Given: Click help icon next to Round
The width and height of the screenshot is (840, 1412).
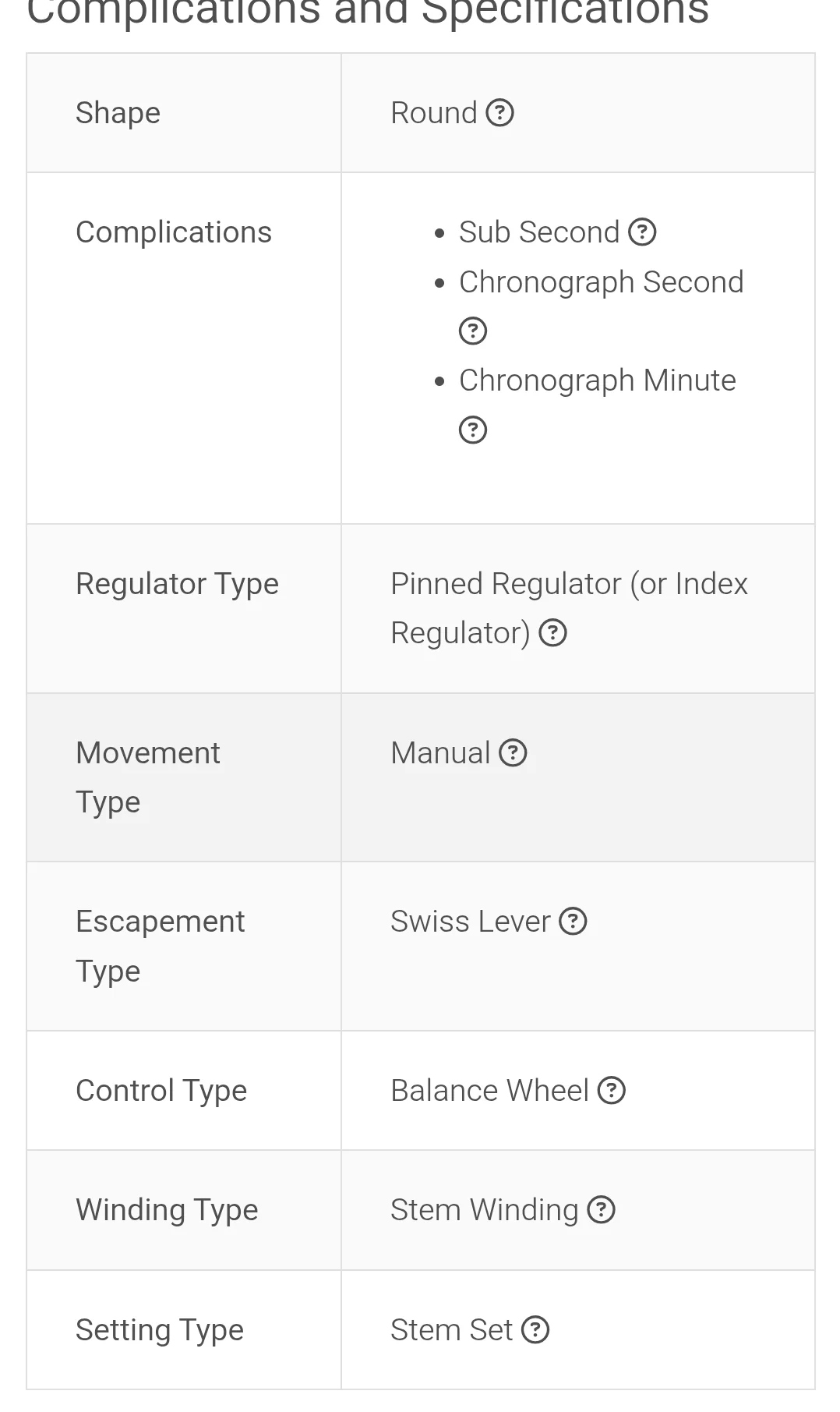Looking at the screenshot, I should 499,113.
